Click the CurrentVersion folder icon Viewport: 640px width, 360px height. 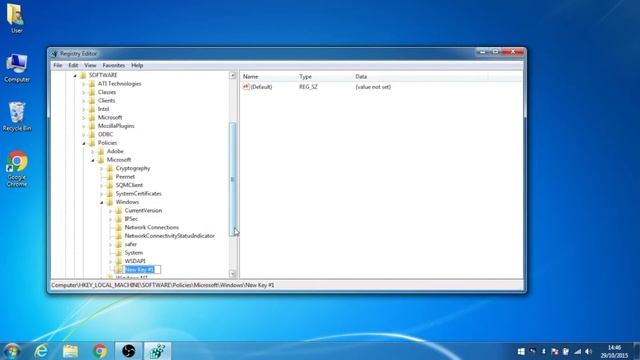(x=119, y=211)
